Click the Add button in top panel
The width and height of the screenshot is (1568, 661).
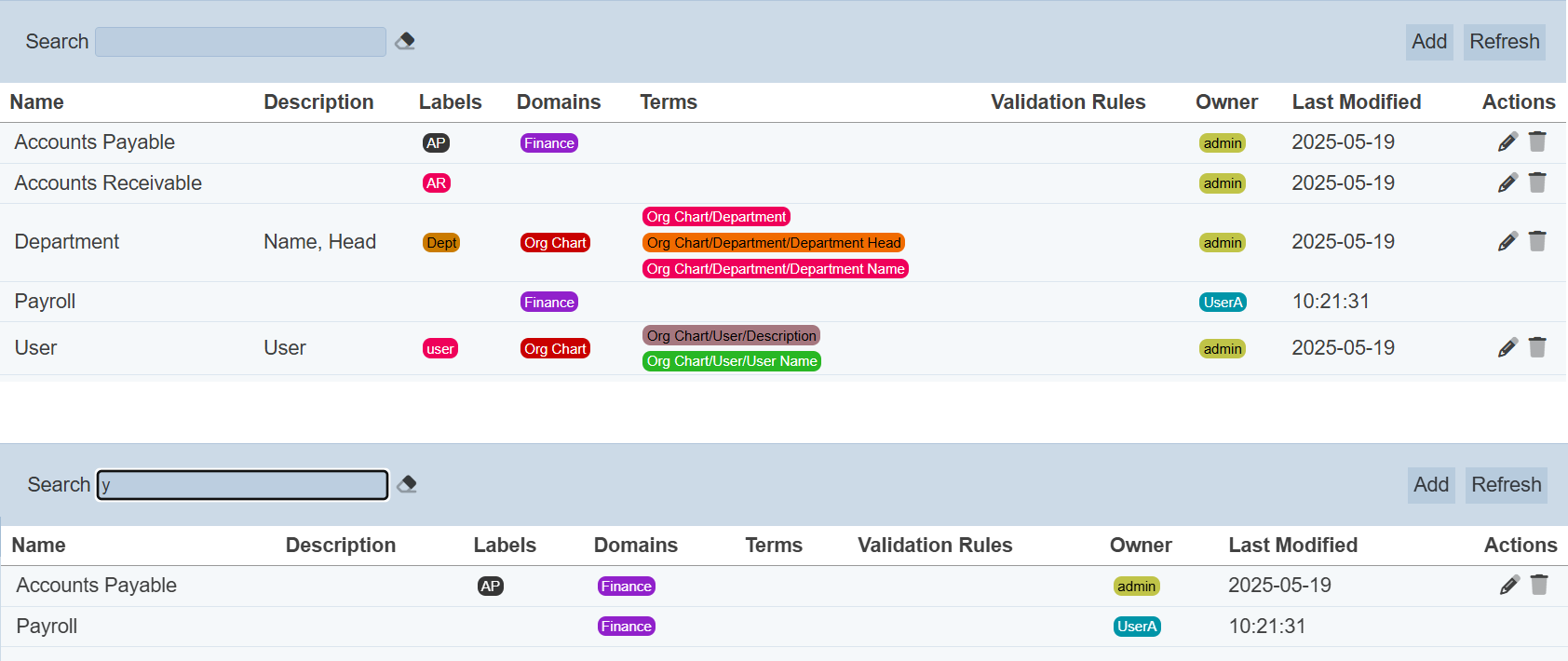click(1429, 42)
